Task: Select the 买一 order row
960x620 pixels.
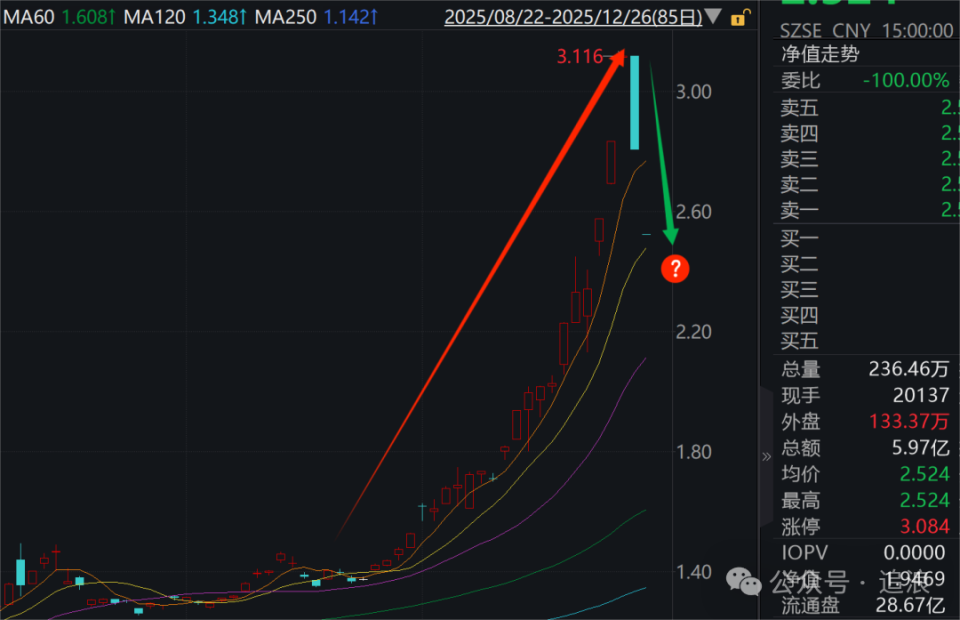Action: 869,238
